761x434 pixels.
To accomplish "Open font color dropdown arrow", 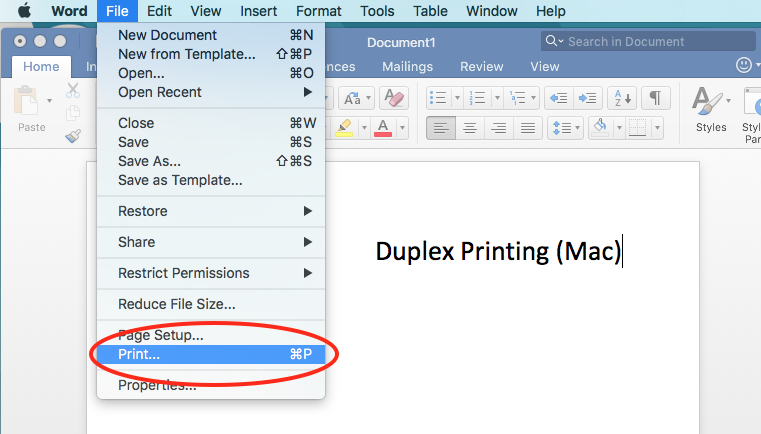I will point(402,128).
